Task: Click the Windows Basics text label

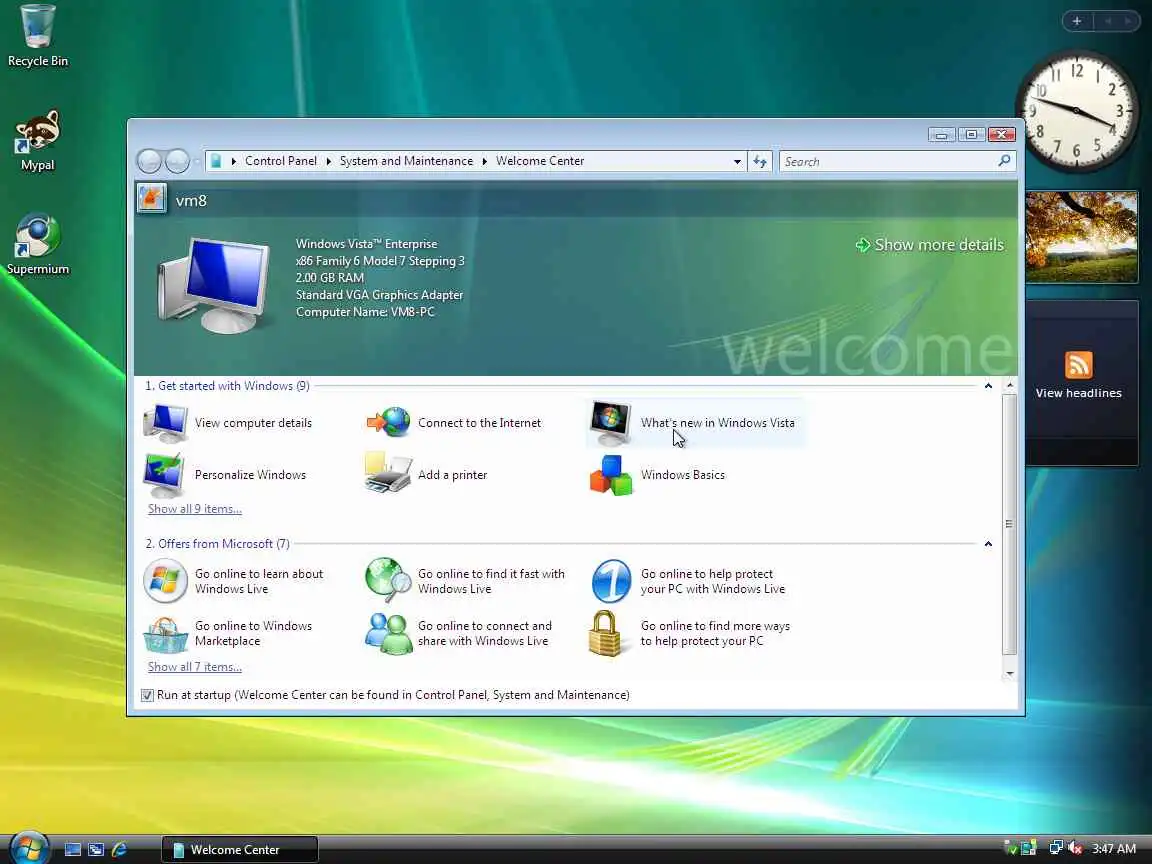Action: (683, 475)
